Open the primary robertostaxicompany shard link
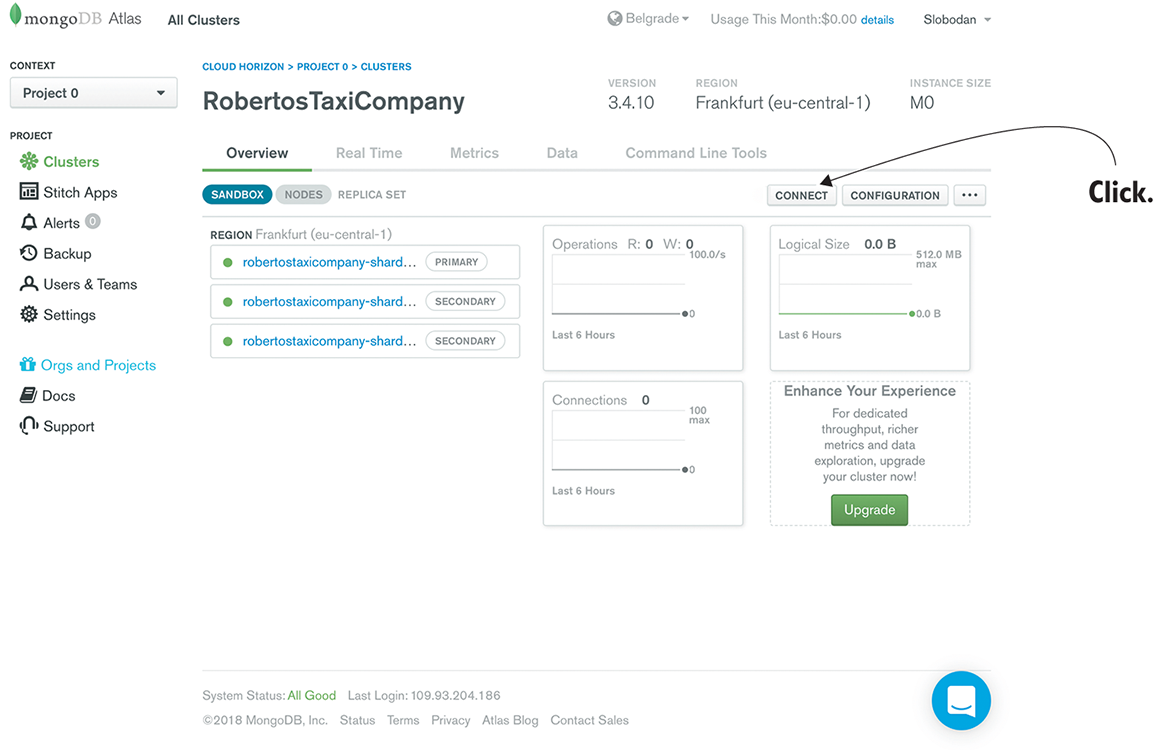The height and width of the screenshot is (750, 1154). pyautogui.click(x=329, y=262)
